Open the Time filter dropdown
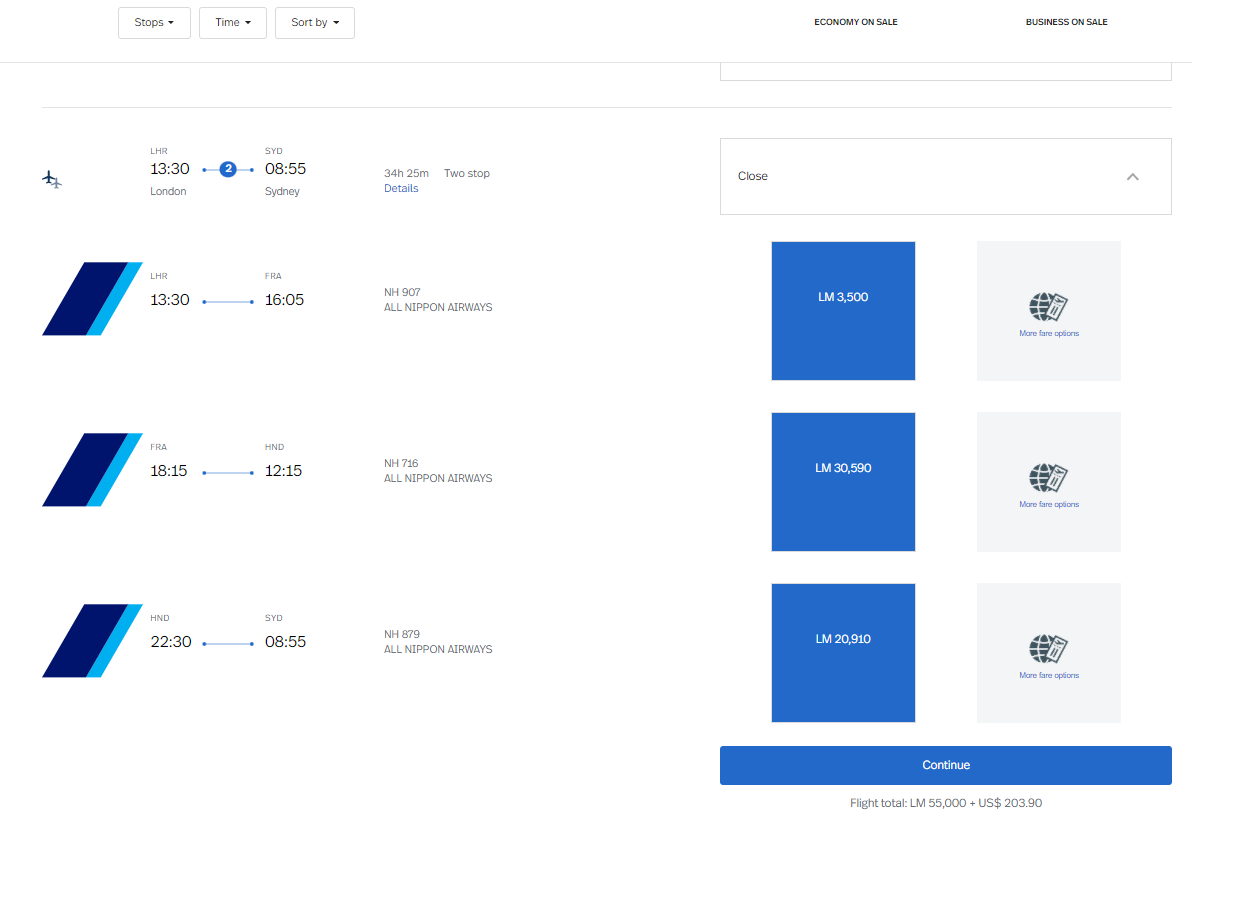The width and height of the screenshot is (1242, 900). 233,22
